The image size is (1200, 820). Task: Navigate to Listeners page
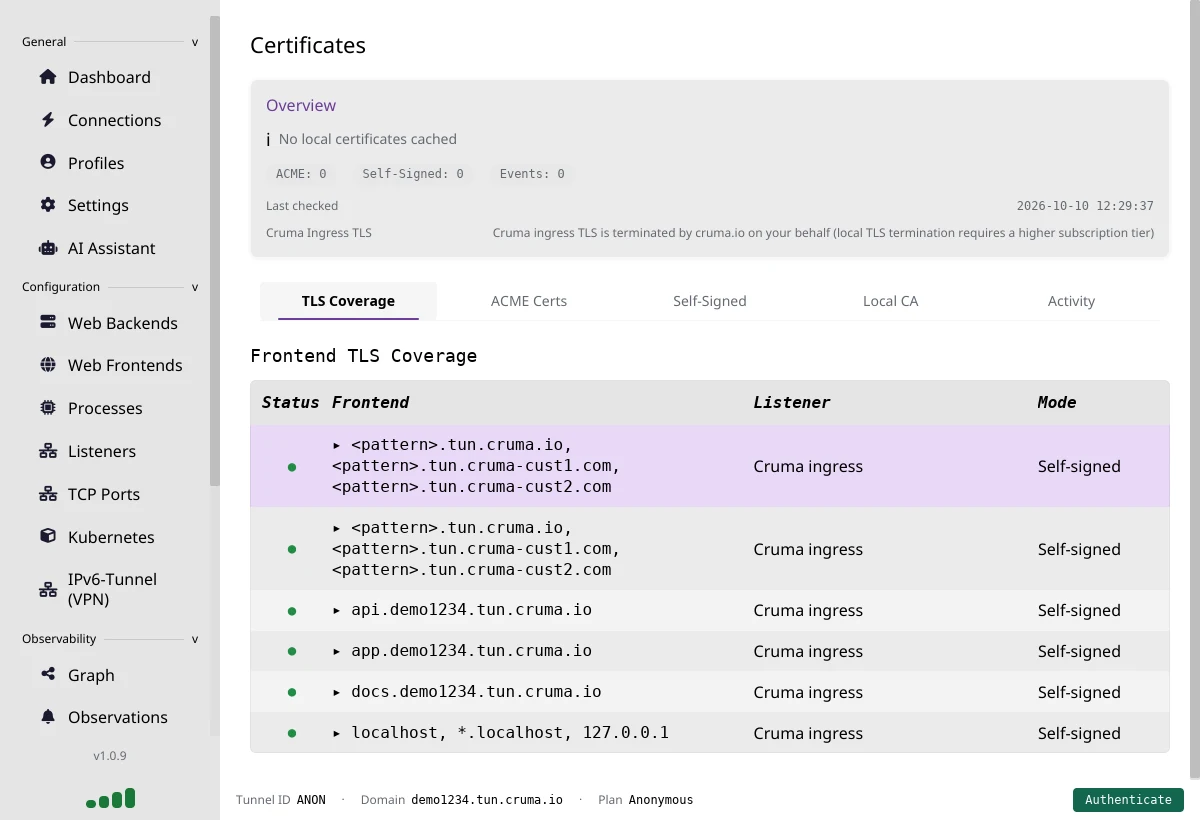(x=102, y=451)
